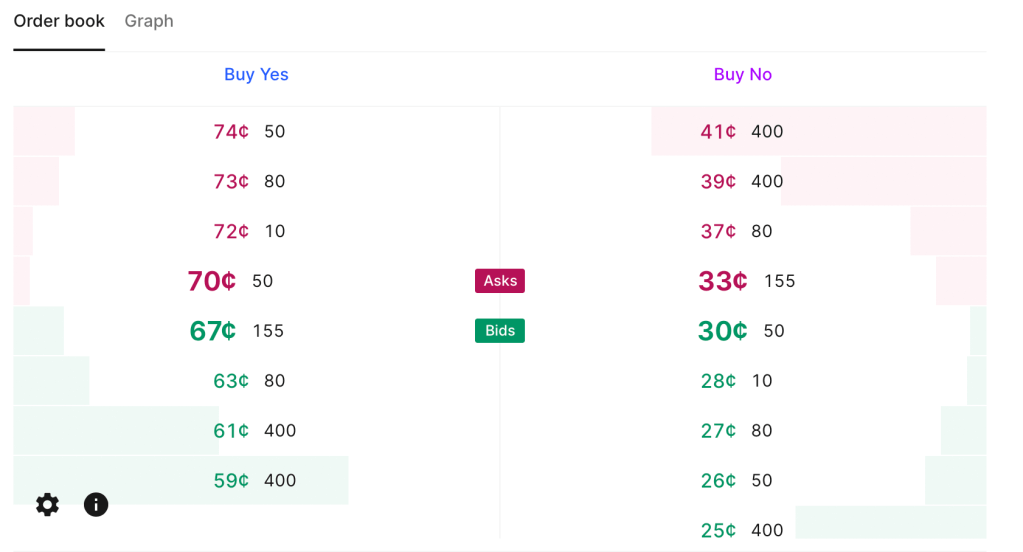1023x552 pixels.
Task: Click the Buy No column header
Action: click(742, 74)
